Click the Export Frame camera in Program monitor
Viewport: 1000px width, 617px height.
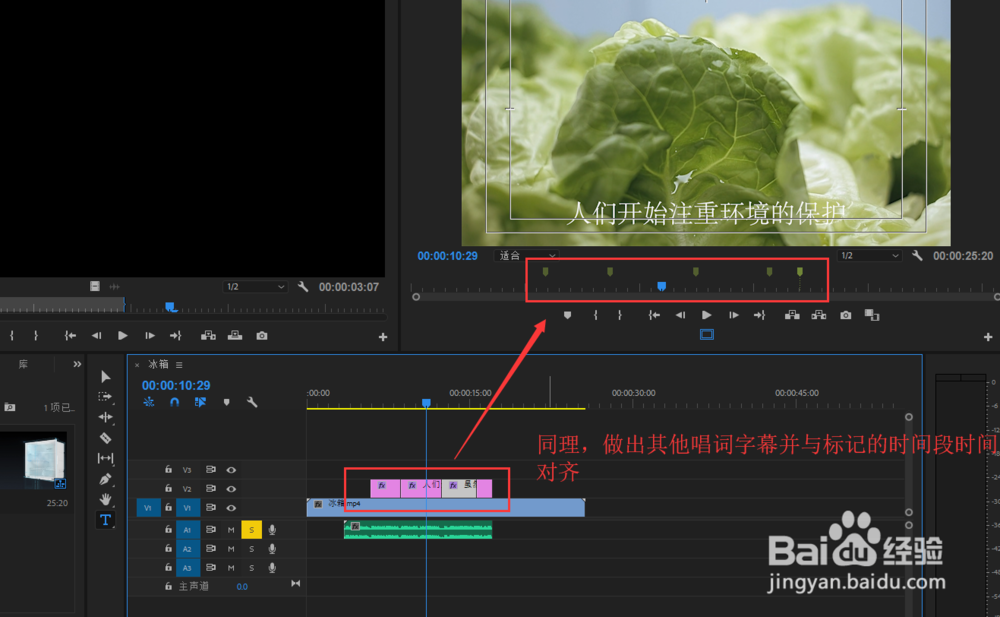(x=844, y=314)
